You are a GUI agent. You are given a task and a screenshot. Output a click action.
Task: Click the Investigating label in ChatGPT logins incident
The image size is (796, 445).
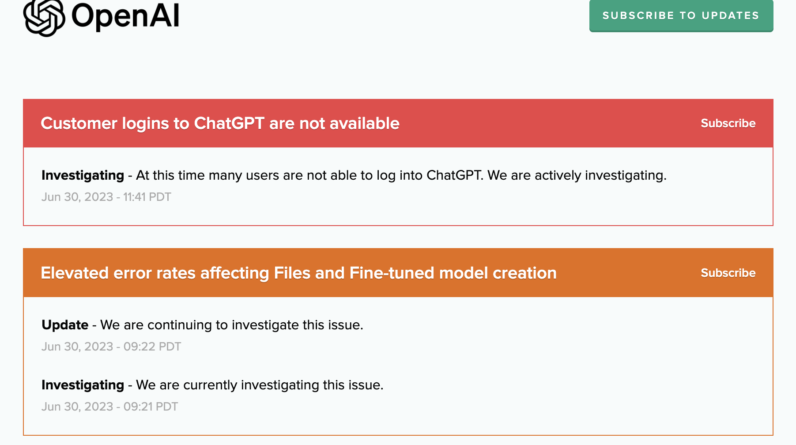pos(82,175)
